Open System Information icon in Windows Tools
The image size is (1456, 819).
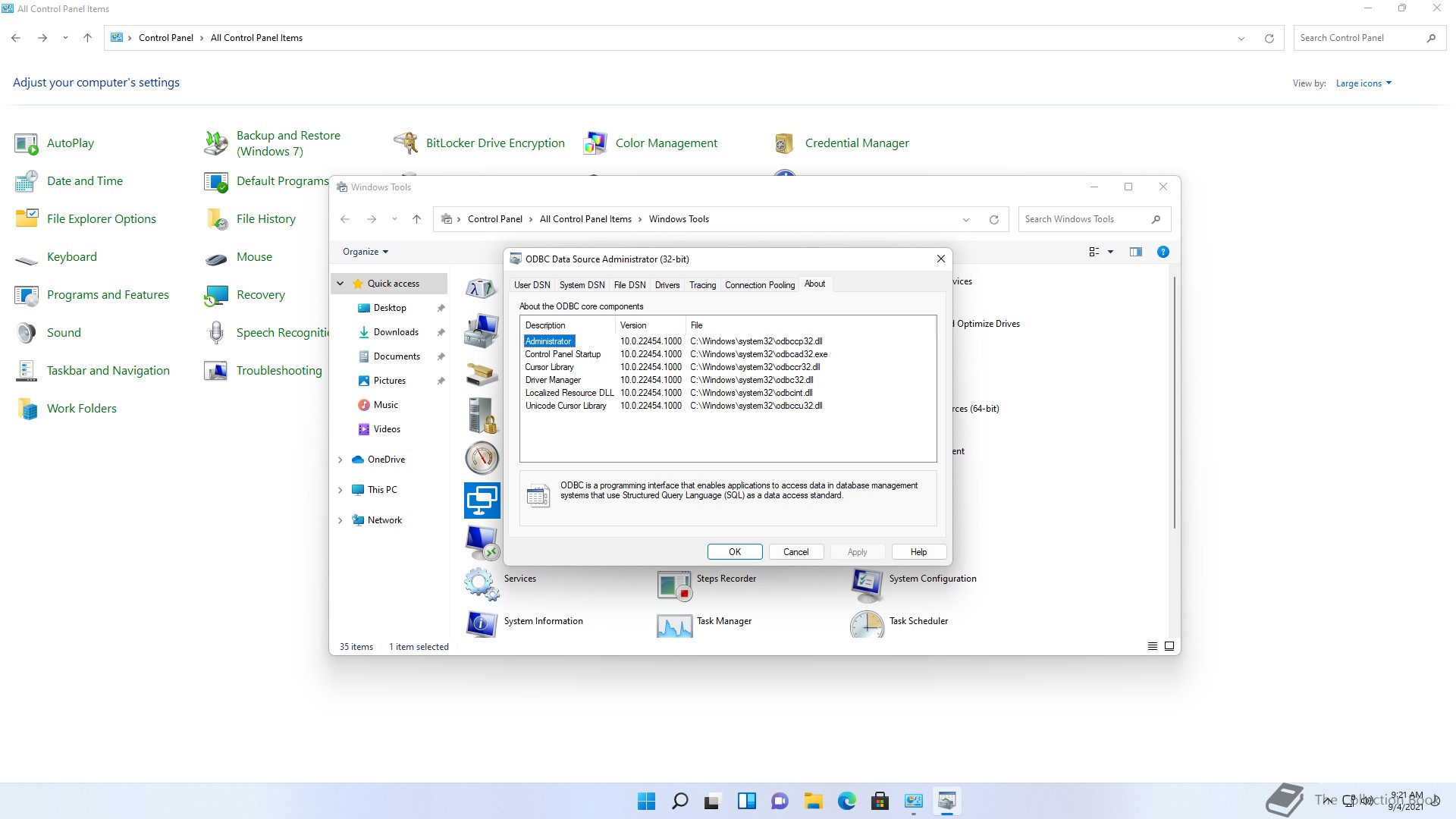pyautogui.click(x=482, y=623)
